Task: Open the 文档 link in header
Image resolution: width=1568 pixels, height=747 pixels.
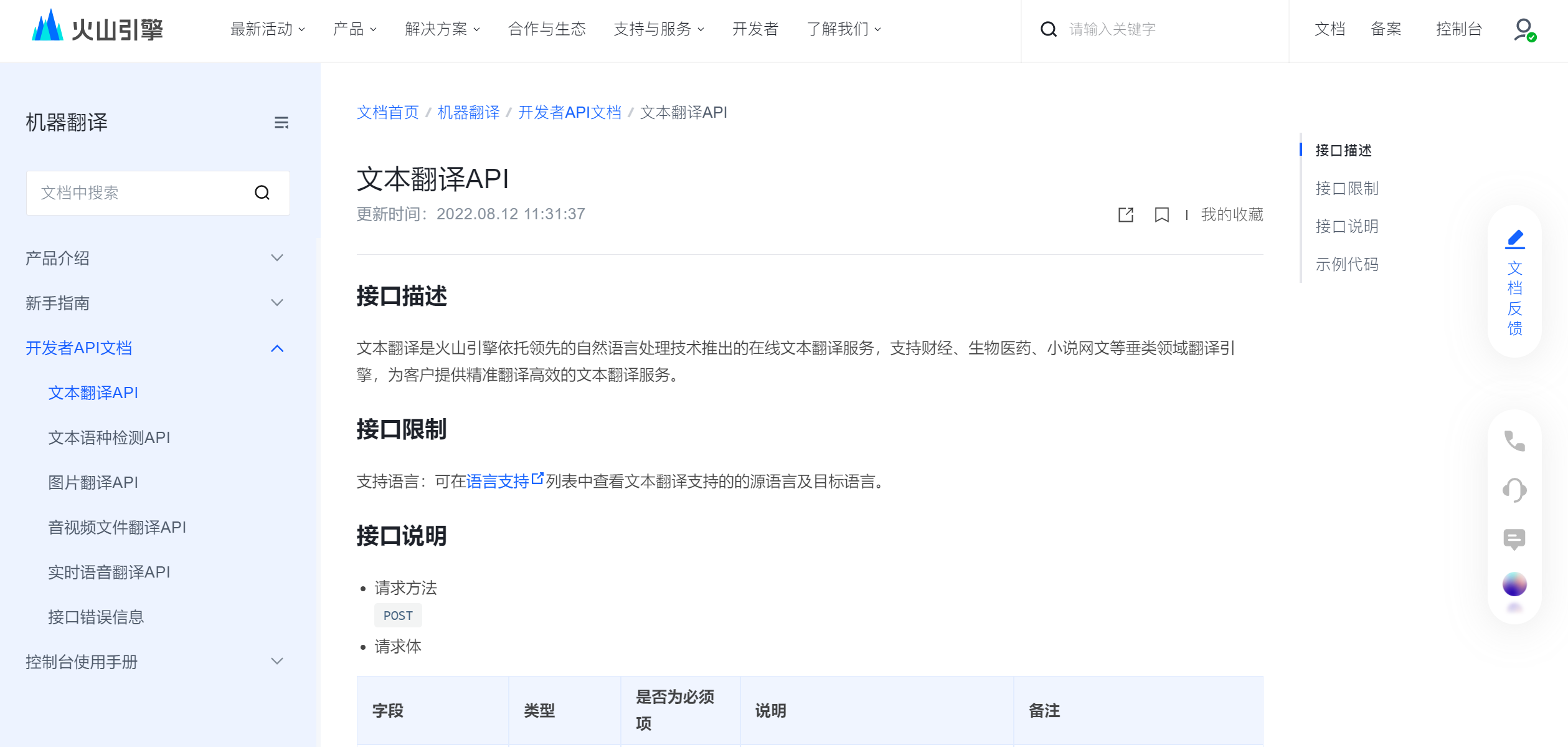Action: [1330, 29]
